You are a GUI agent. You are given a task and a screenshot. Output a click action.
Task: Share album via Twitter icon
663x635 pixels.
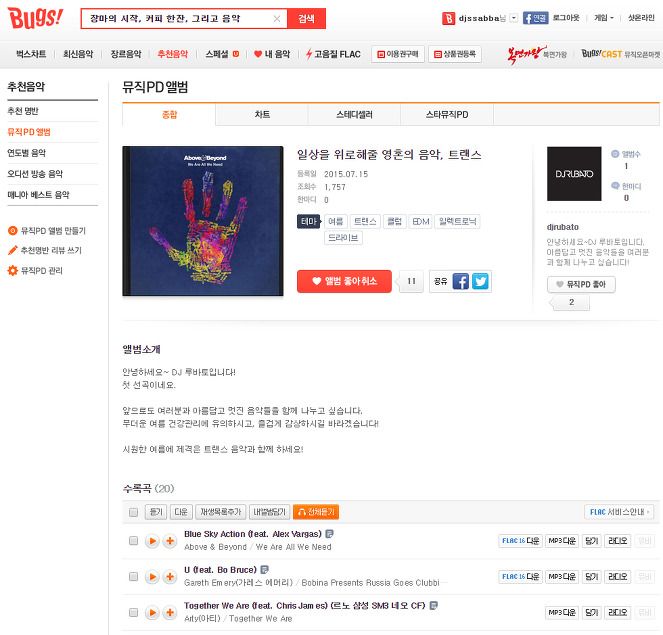(x=480, y=282)
